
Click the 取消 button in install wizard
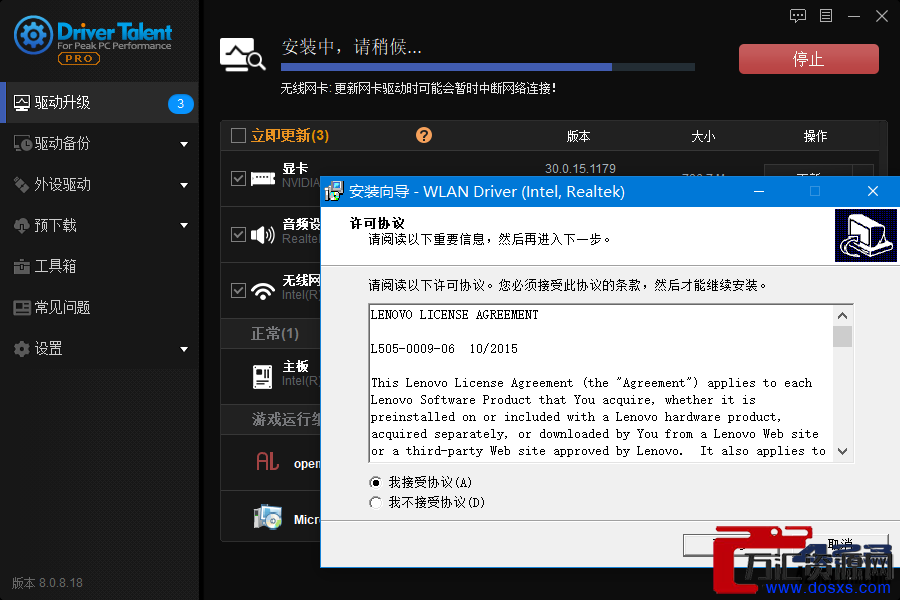pyautogui.click(x=839, y=544)
